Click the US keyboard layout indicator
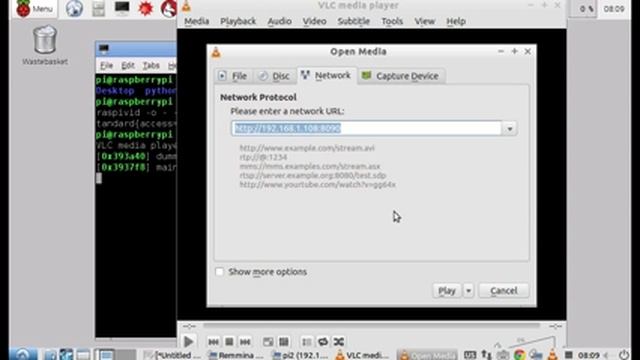 (470, 355)
